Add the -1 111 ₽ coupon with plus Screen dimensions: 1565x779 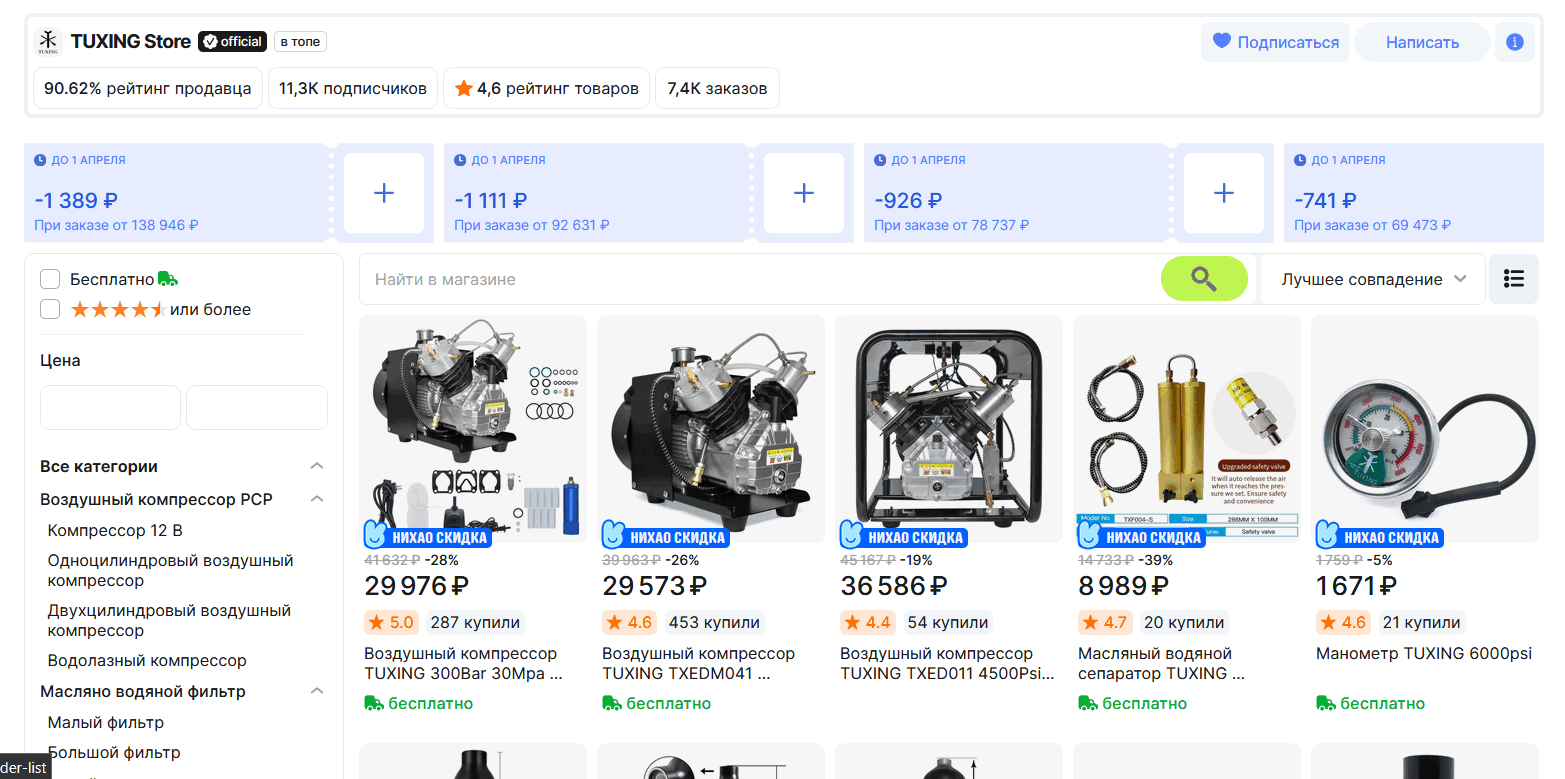[x=804, y=193]
